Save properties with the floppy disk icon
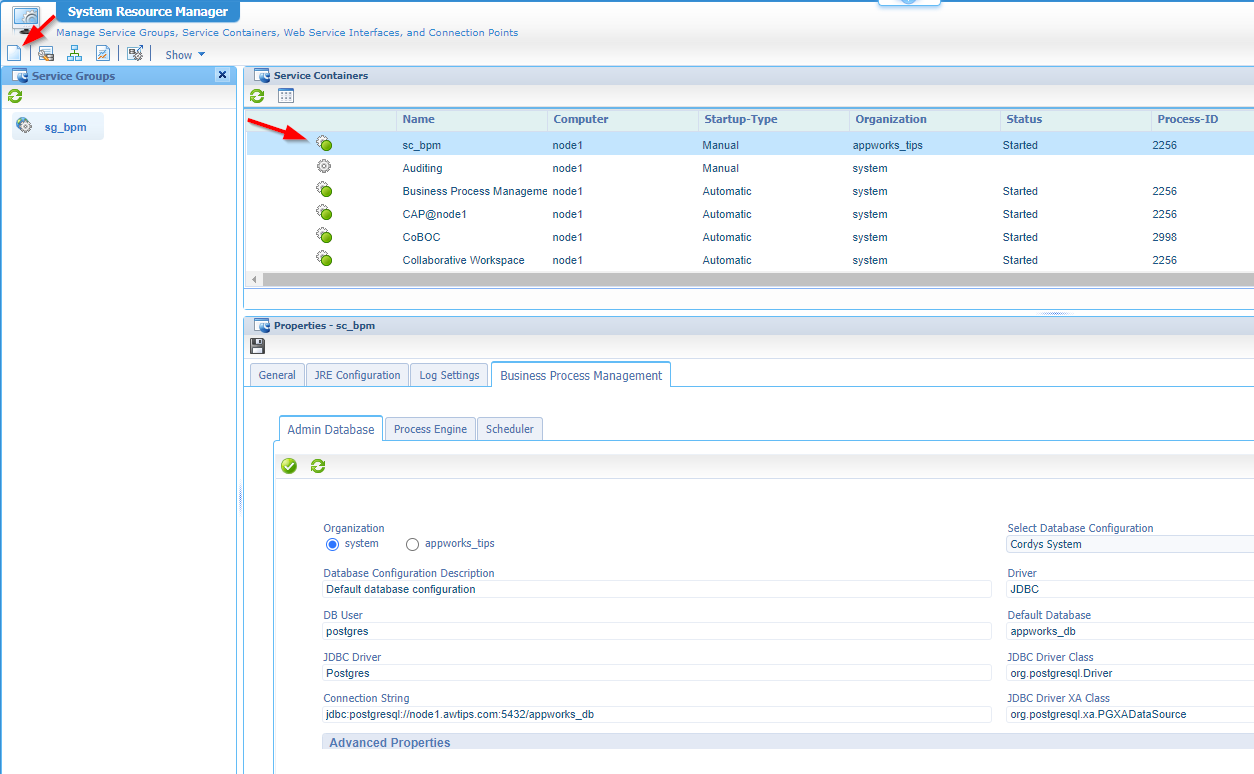 pos(257,346)
